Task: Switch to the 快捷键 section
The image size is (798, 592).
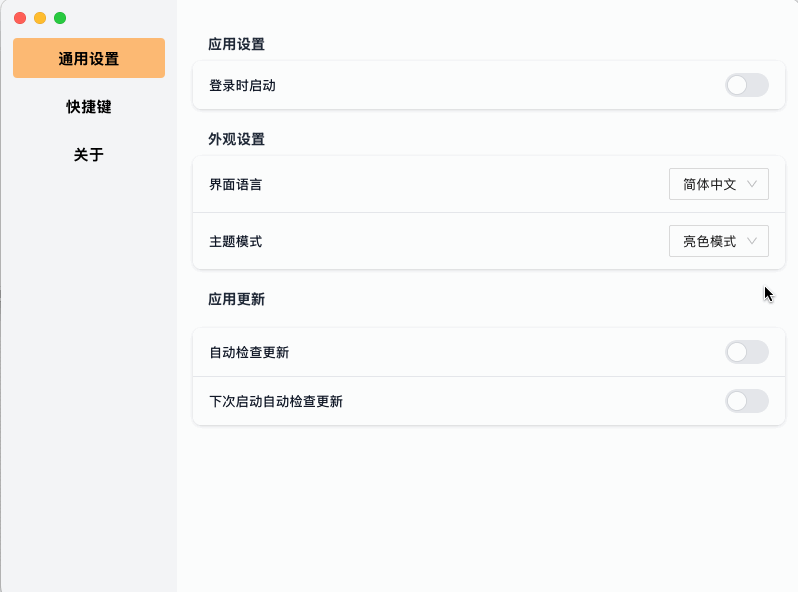Action: click(x=89, y=107)
